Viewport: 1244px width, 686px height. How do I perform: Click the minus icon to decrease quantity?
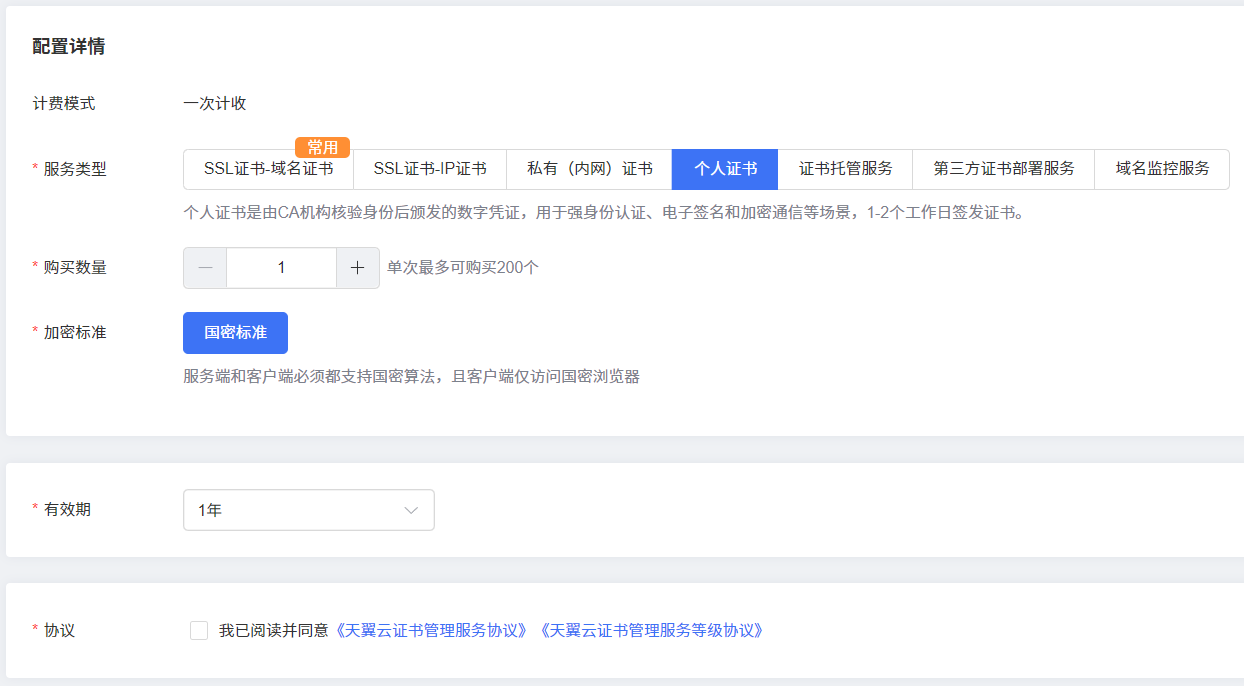205,268
